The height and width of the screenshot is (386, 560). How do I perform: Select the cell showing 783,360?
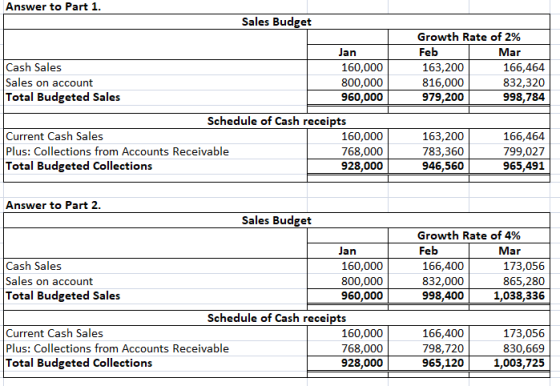(429, 151)
